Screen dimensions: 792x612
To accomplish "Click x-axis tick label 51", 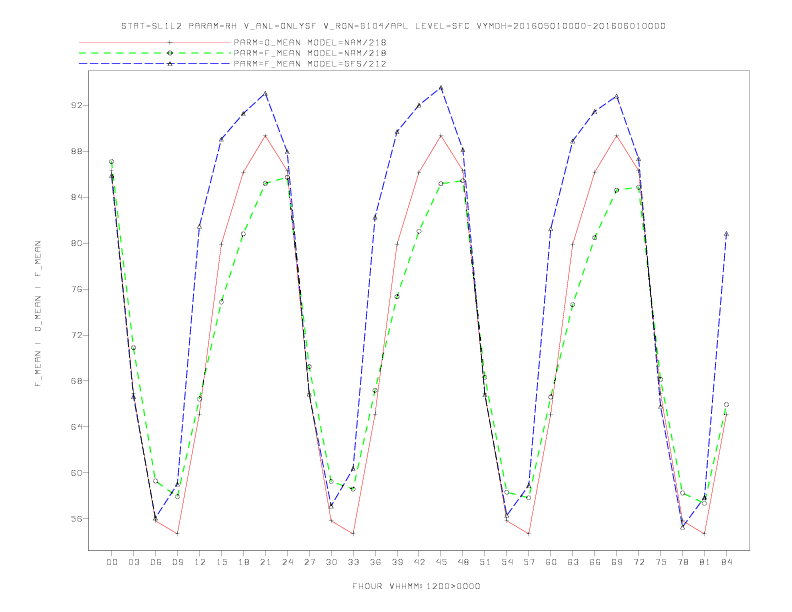I will click(485, 562).
